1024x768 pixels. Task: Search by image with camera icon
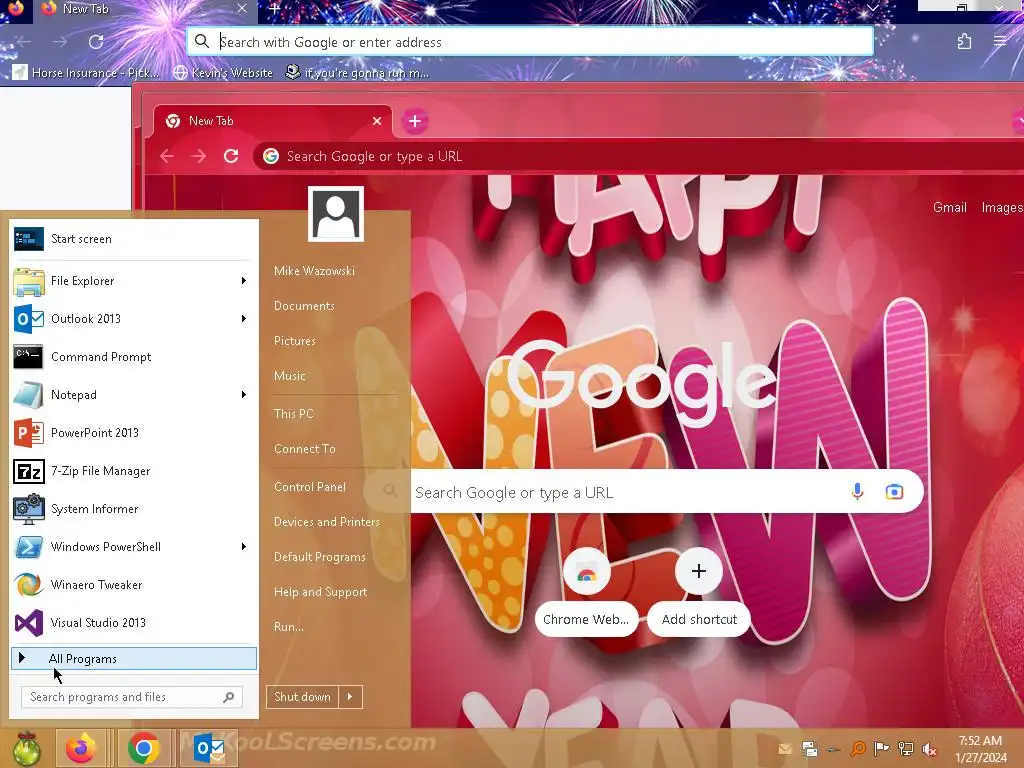895,492
